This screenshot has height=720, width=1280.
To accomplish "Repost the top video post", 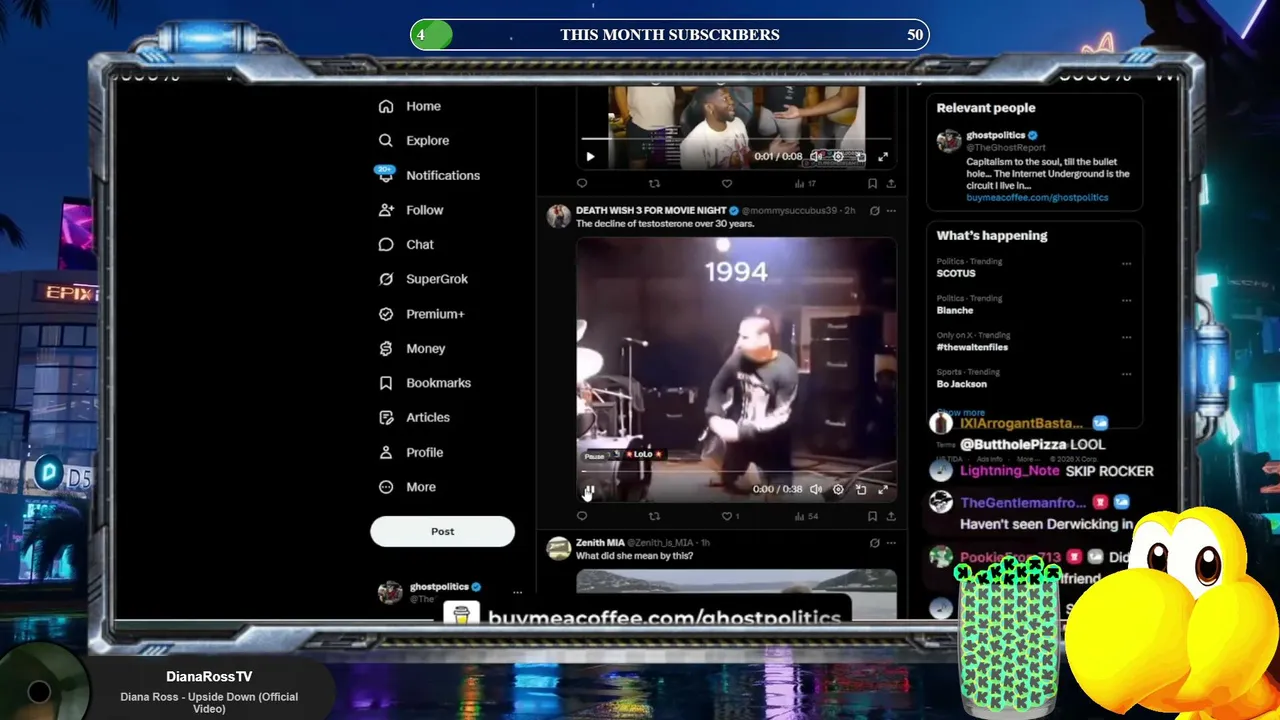I will point(654,183).
